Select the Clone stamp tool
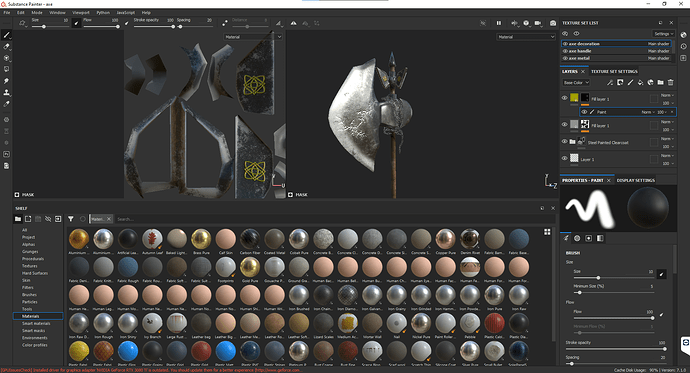 pyautogui.click(x=7, y=92)
